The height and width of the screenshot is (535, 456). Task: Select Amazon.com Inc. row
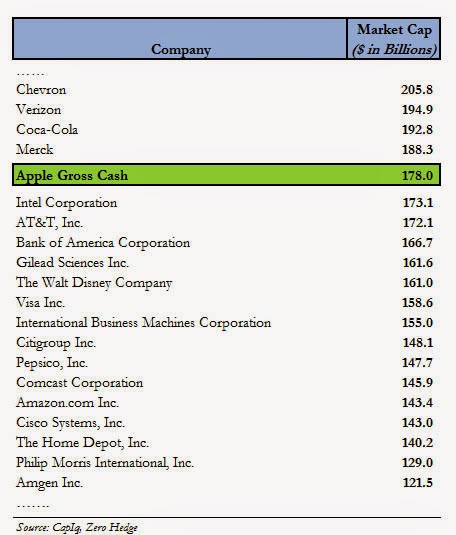point(225,403)
